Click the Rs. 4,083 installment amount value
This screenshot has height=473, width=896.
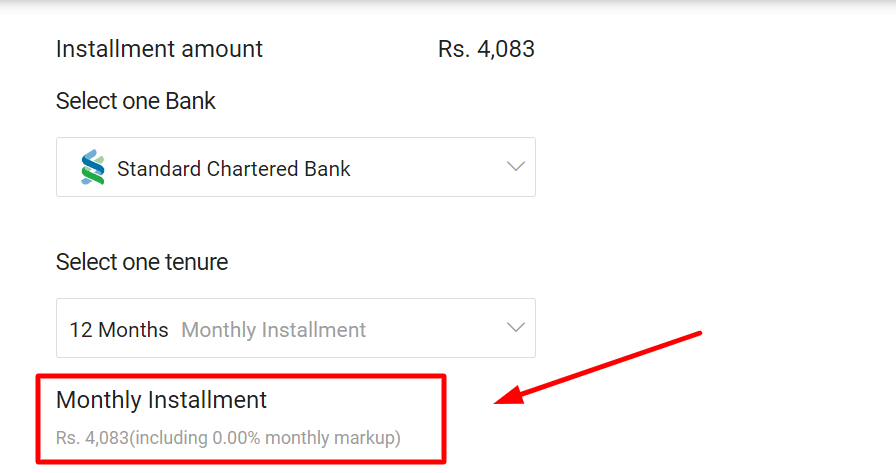[x=486, y=49]
